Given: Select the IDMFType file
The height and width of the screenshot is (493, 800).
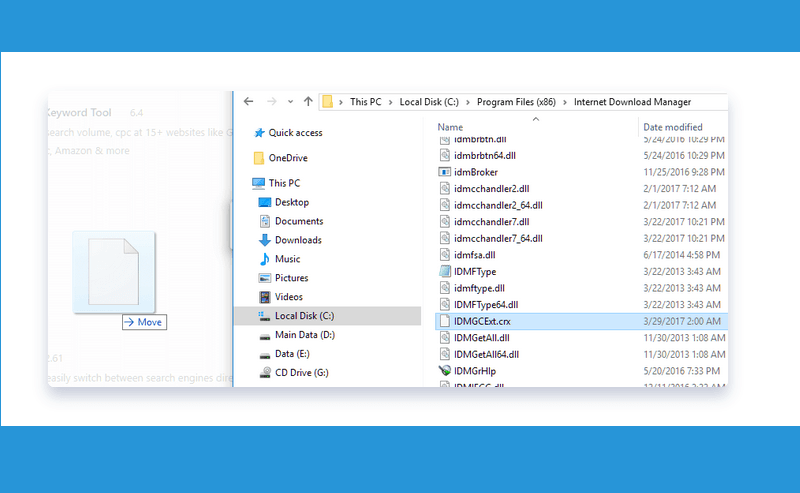Looking at the screenshot, I should [x=474, y=272].
